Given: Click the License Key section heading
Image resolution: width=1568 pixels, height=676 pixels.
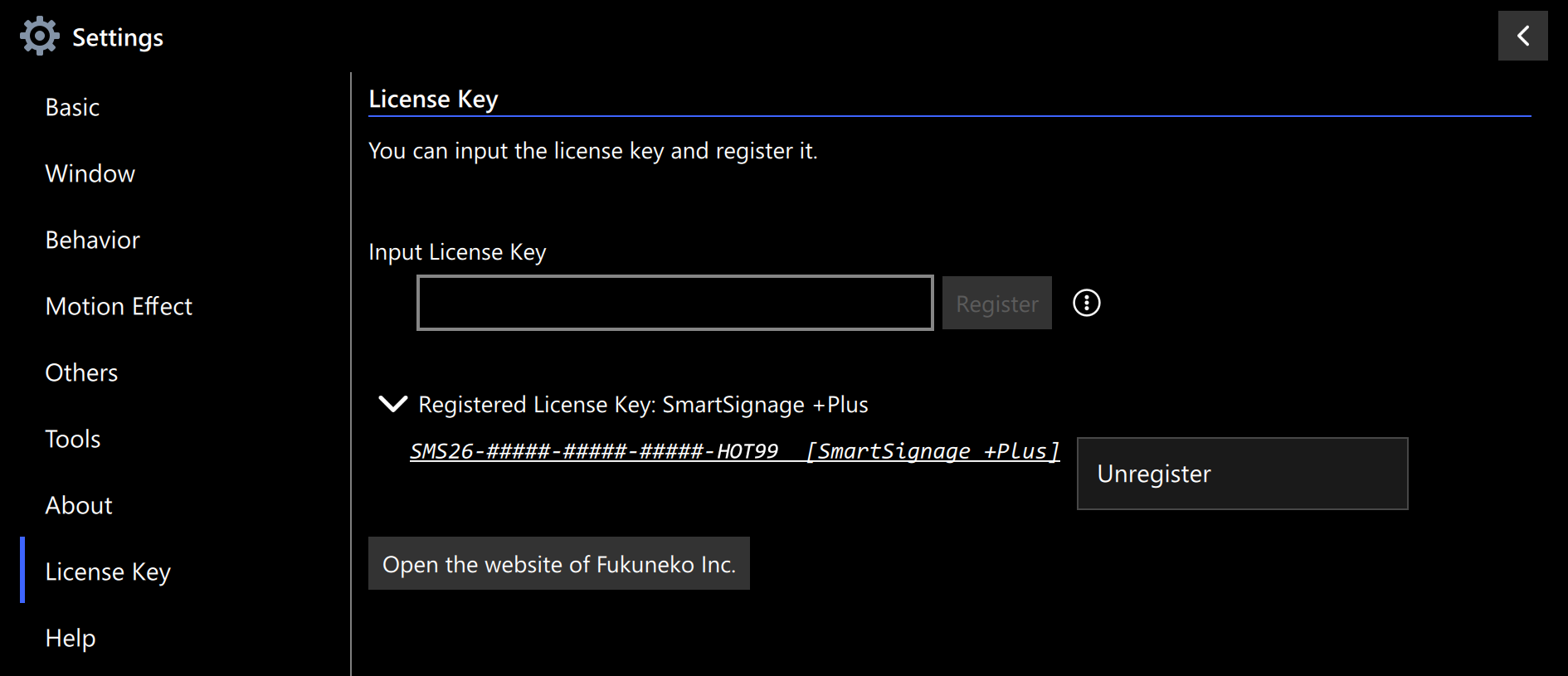Looking at the screenshot, I should click(433, 99).
